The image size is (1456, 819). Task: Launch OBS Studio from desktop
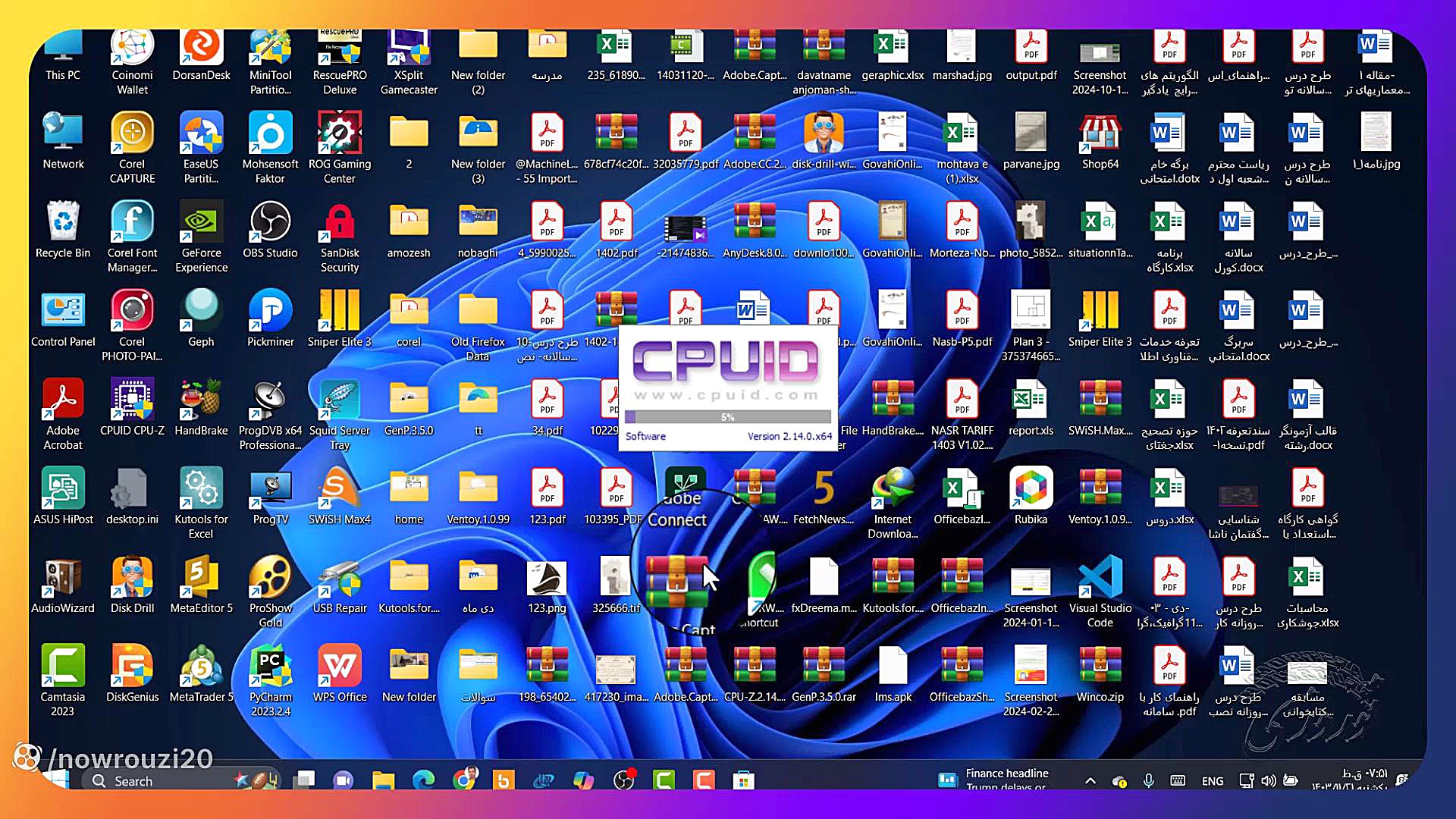click(x=270, y=229)
